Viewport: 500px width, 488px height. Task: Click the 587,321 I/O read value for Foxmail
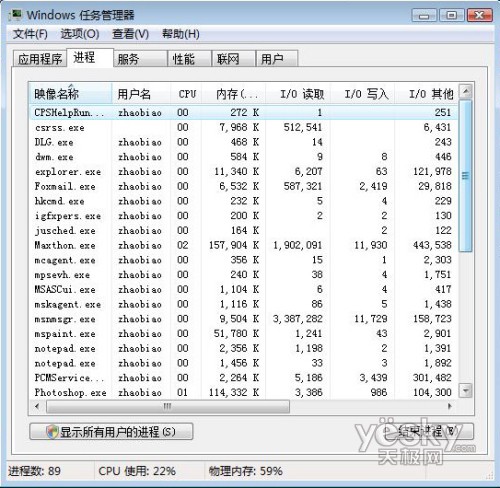[303, 186]
